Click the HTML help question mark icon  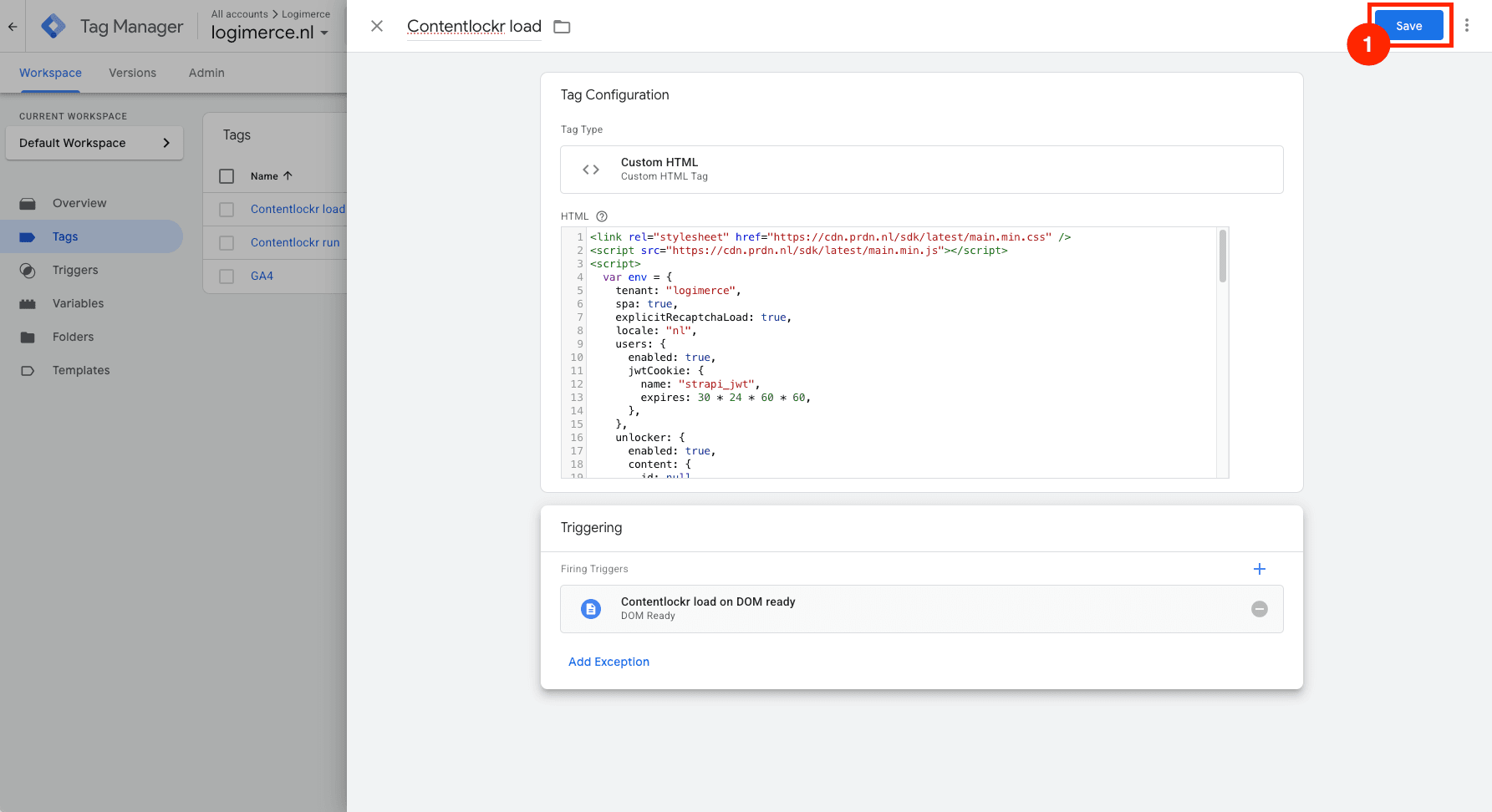602,216
